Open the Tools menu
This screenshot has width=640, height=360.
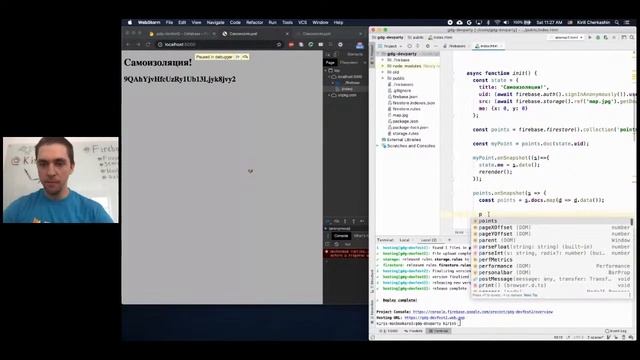(287, 22)
